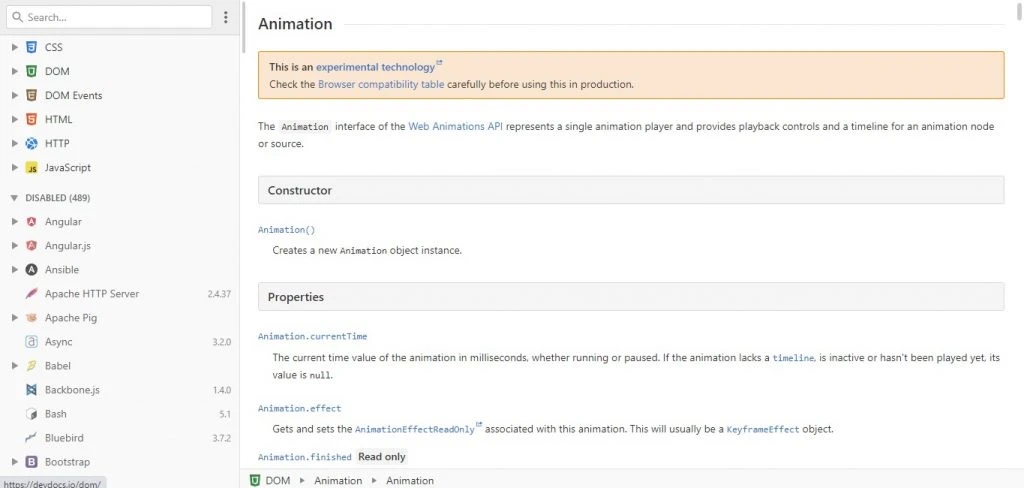Screen dimensions: 1024x488
Task: Click the DOM Events icon
Action: pos(31,95)
